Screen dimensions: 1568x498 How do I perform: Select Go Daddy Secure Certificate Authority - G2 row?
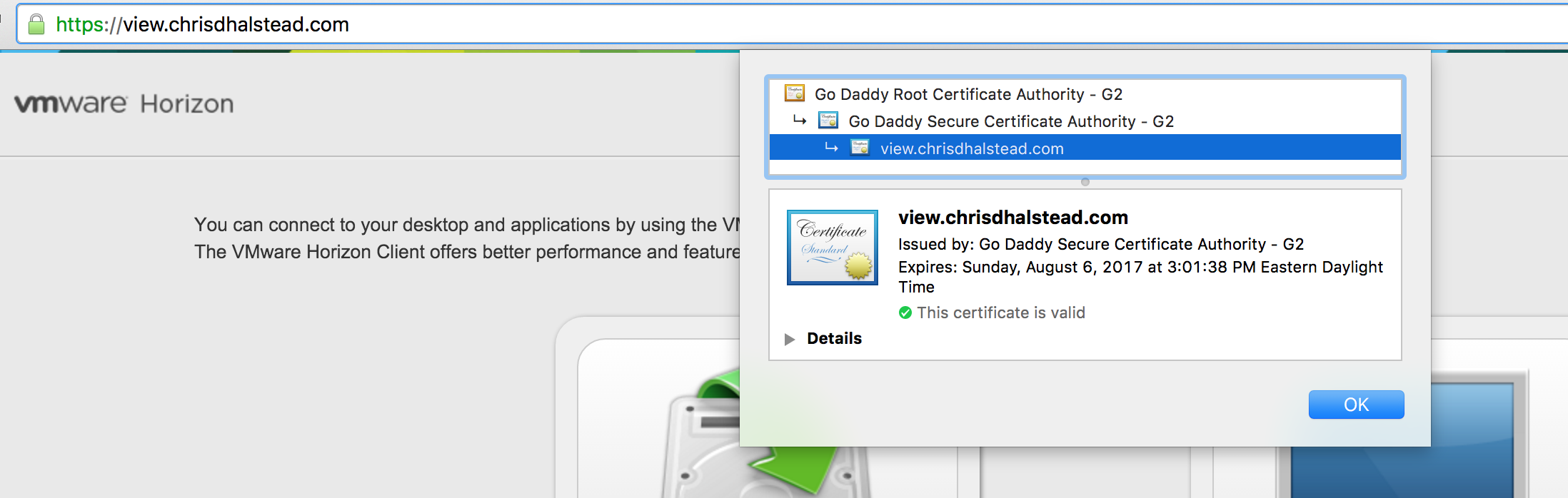coord(1010,121)
